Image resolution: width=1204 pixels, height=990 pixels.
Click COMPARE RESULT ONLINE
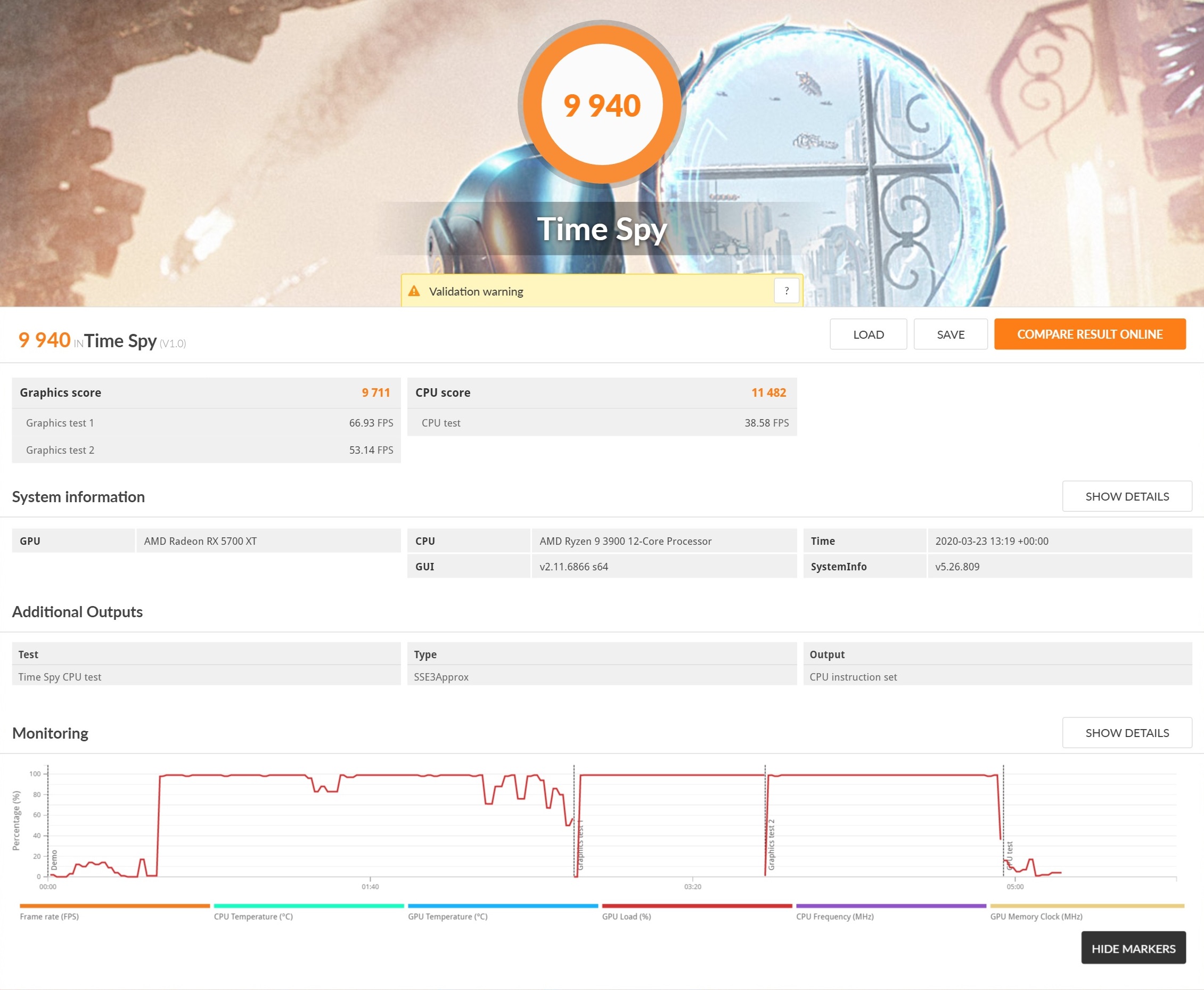click(x=1090, y=334)
